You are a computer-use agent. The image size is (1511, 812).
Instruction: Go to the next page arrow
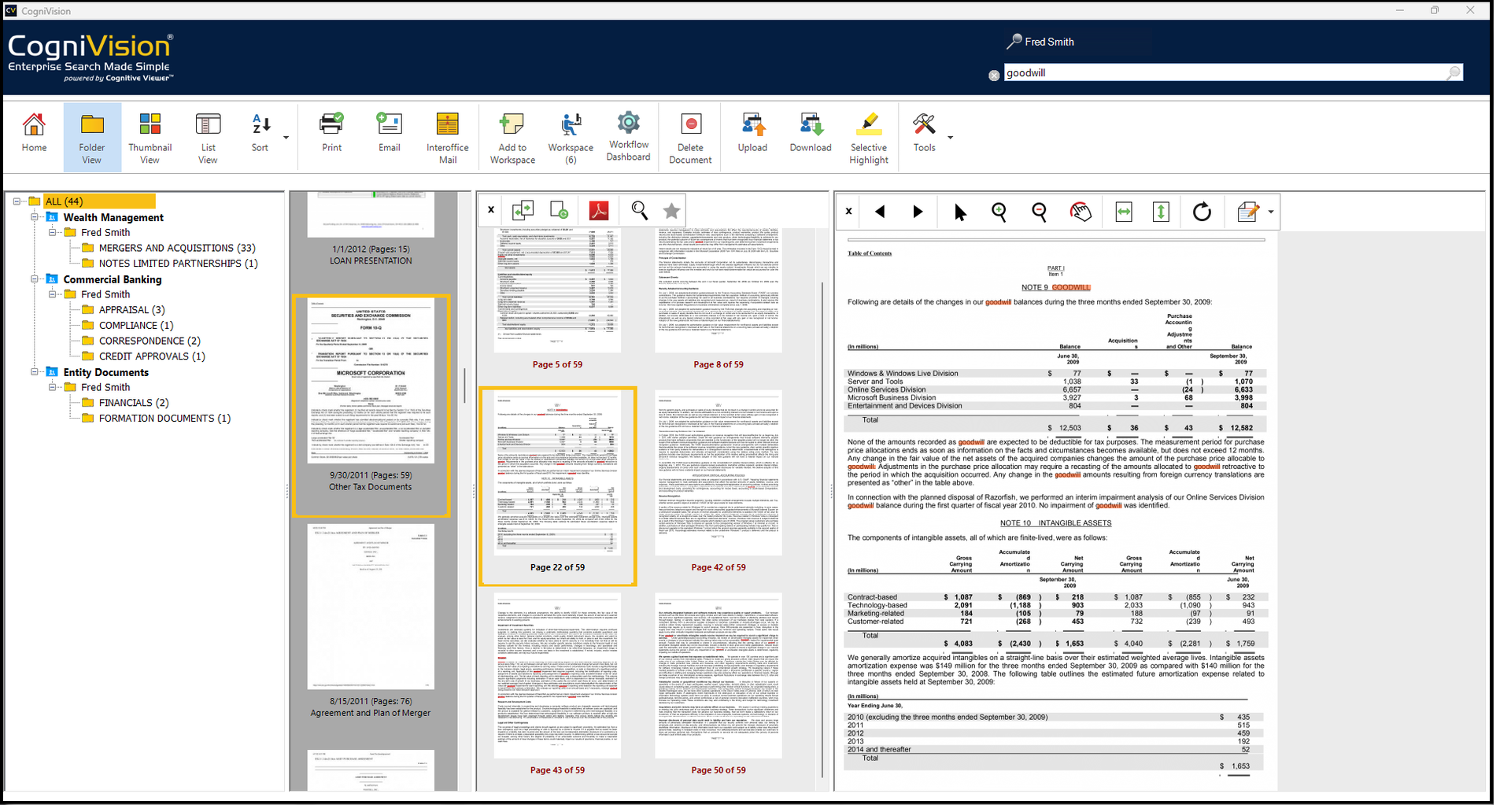click(x=918, y=212)
